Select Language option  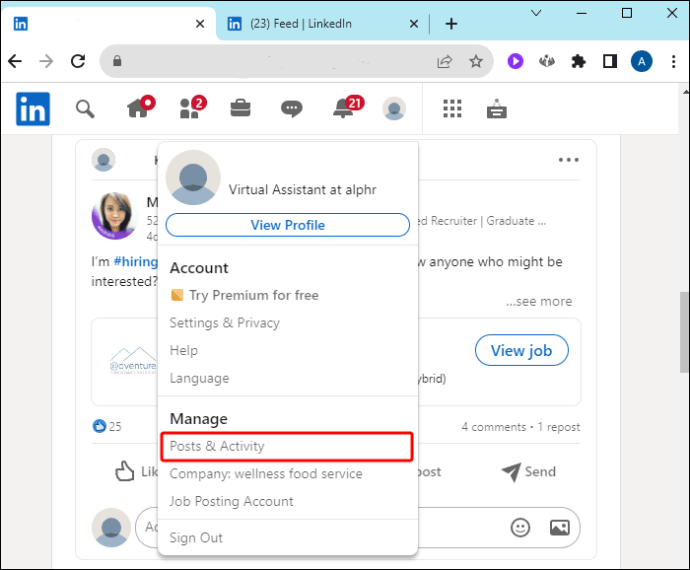tap(199, 378)
